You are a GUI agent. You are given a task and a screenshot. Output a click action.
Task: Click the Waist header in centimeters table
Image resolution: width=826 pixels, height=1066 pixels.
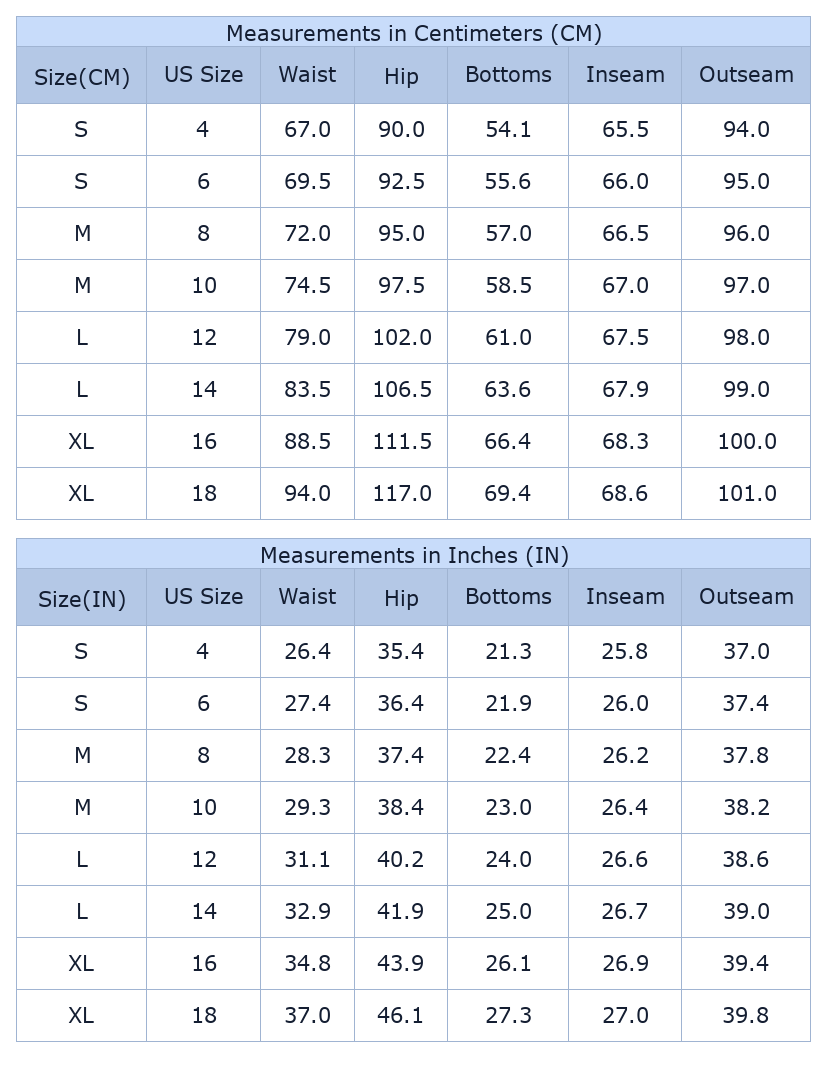(307, 75)
